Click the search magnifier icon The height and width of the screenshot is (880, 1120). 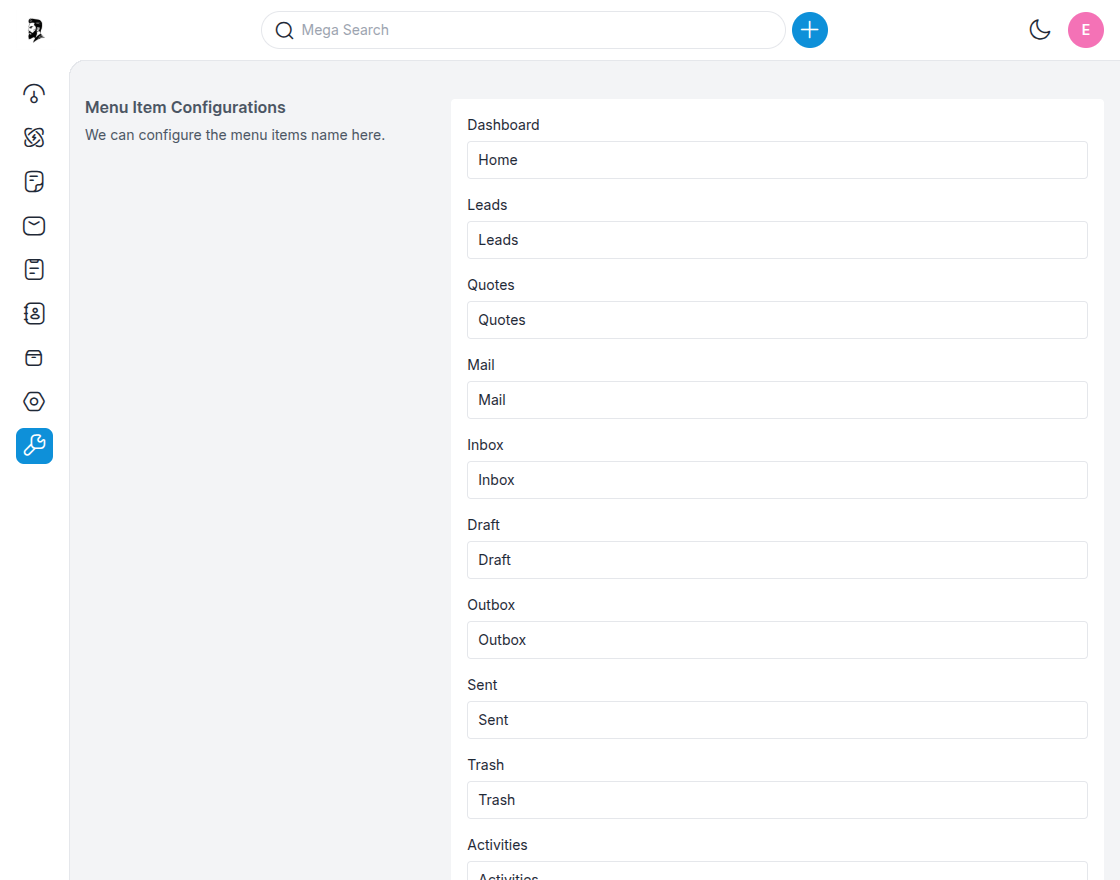click(284, 30)
